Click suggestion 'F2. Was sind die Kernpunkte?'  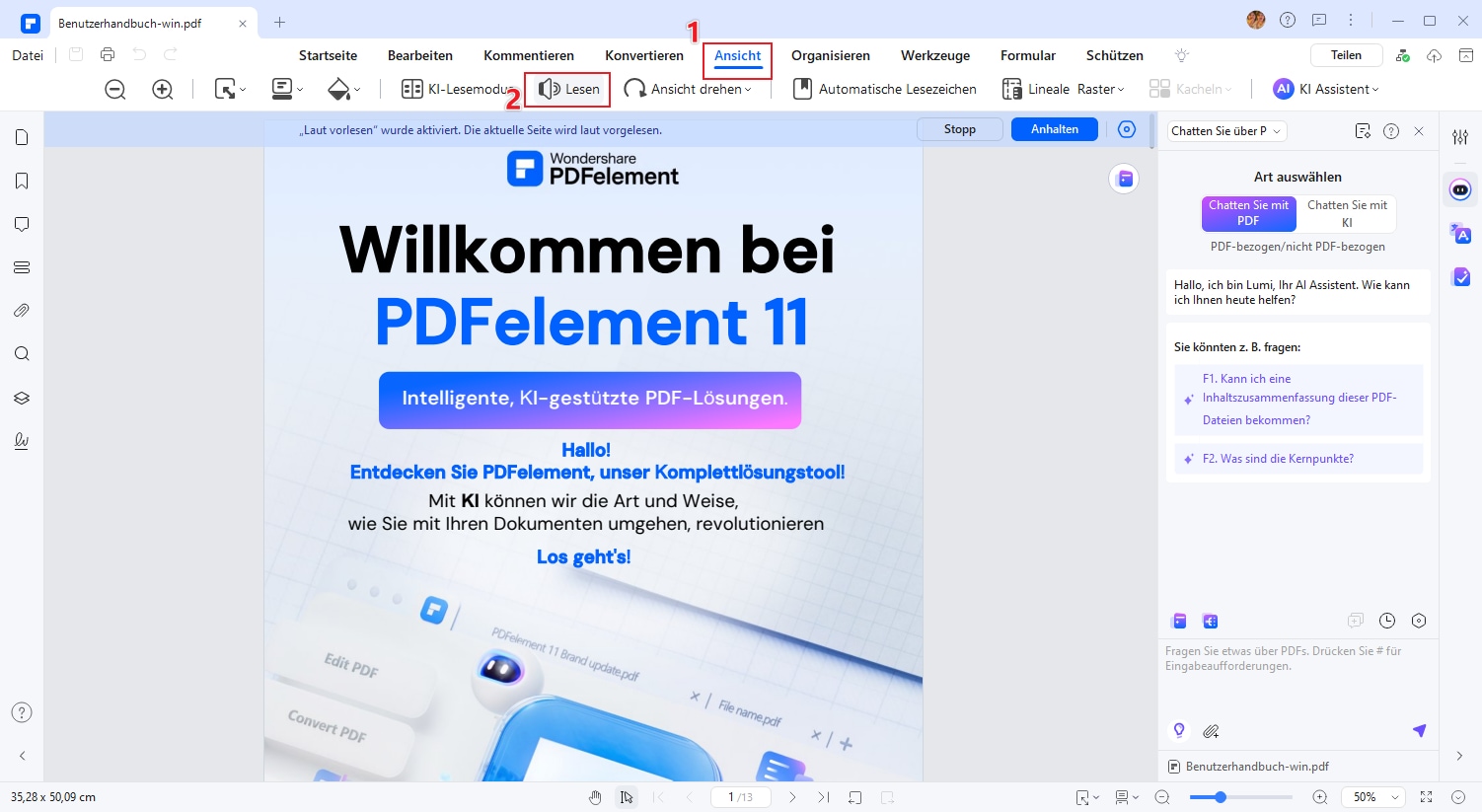click(1298, 459)
